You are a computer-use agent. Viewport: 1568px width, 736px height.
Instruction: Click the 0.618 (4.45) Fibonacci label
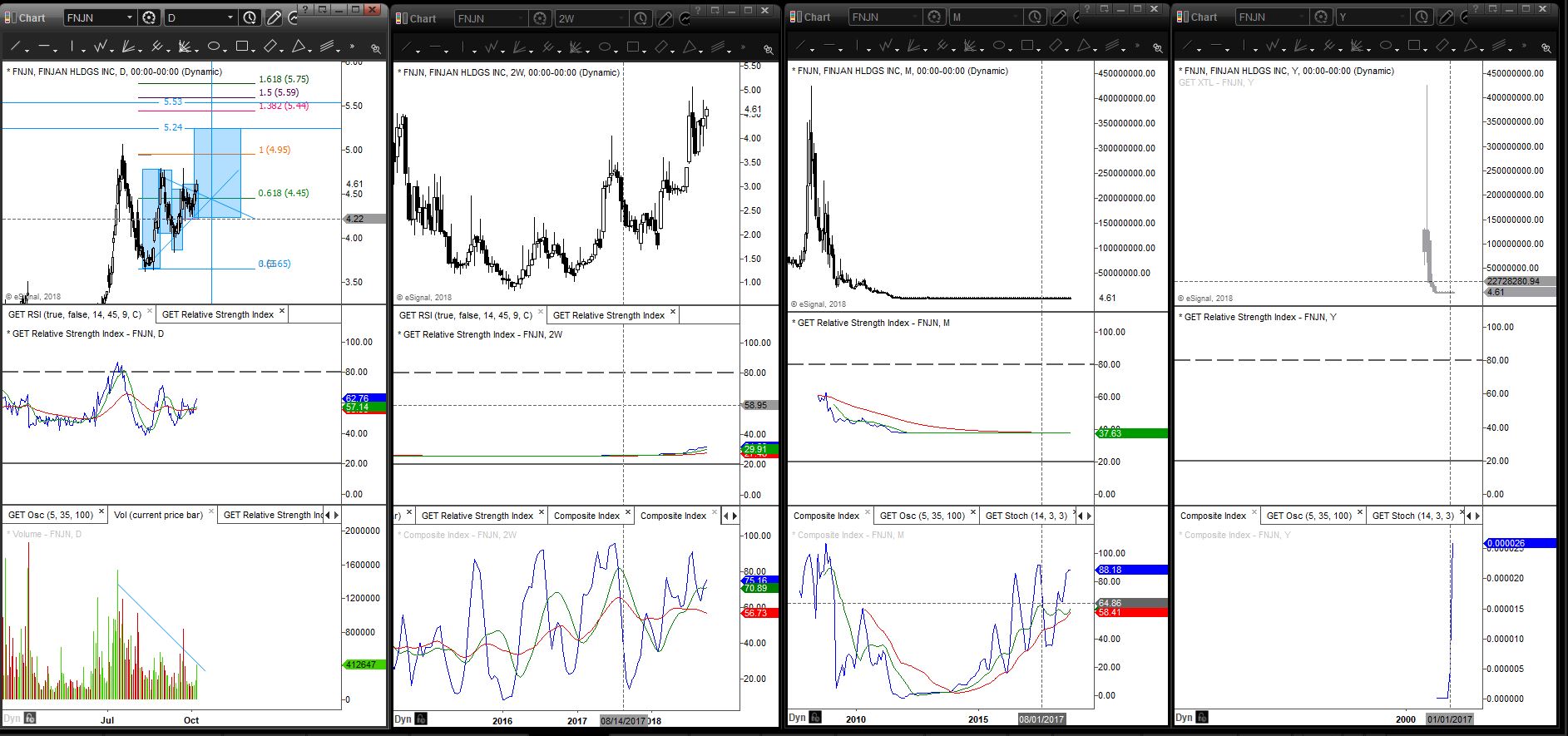pyautogui.click(x=284, y=193)
